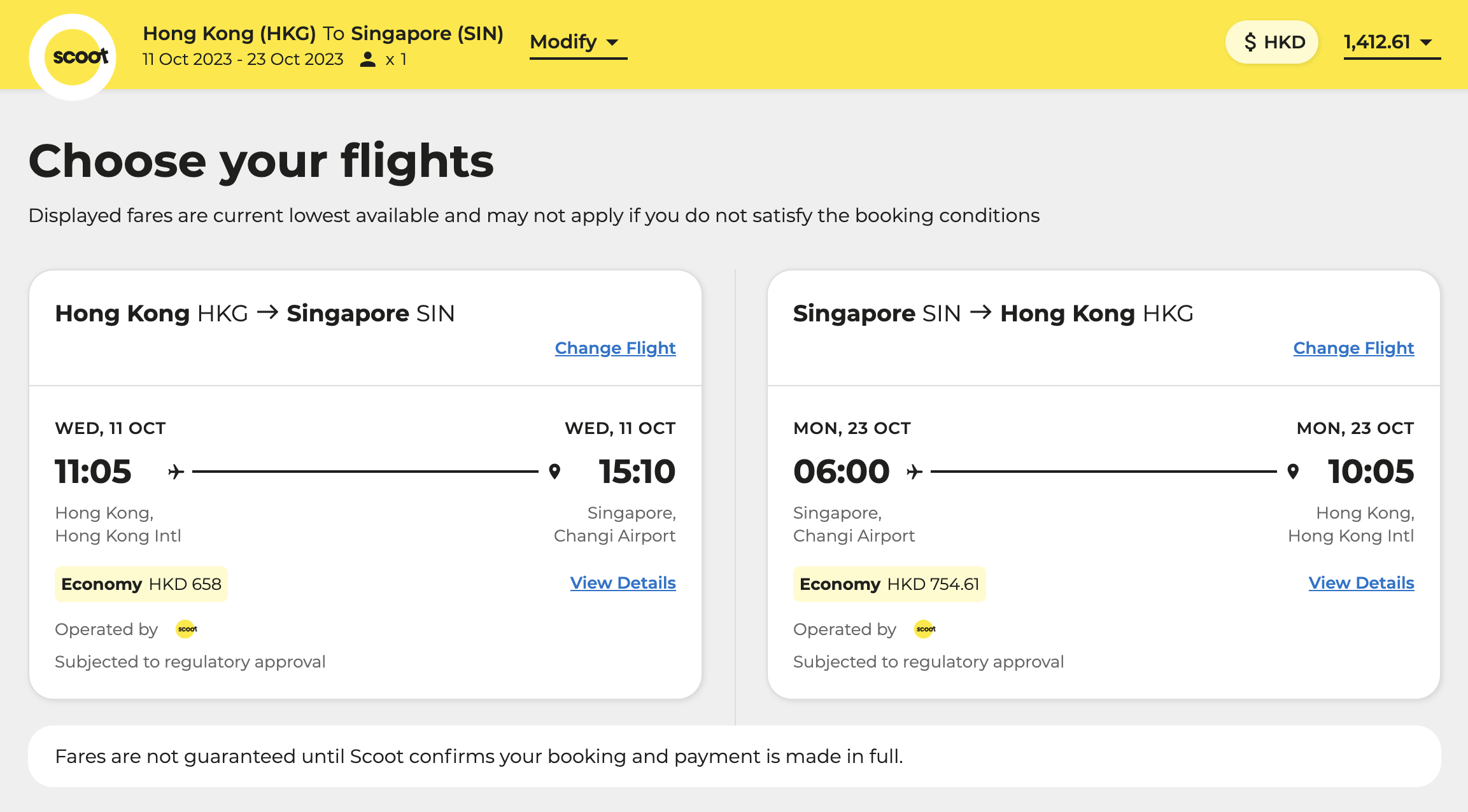Click Change Flight for Singapore to Hong Kong
The image size is (1468, 812).
coord(1353,348)
